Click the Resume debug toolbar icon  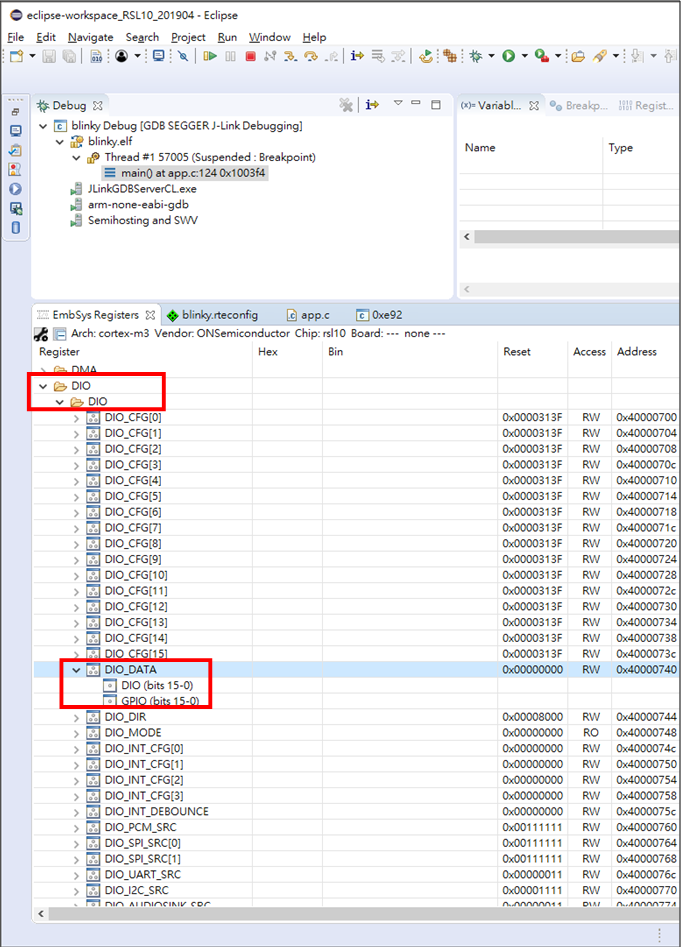point(210,57)
